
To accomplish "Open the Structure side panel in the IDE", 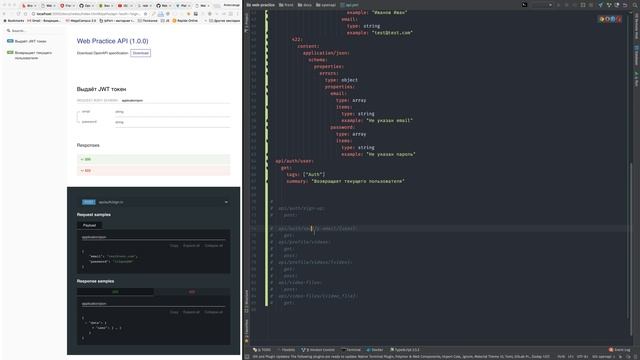I will [x=247, y=301].
